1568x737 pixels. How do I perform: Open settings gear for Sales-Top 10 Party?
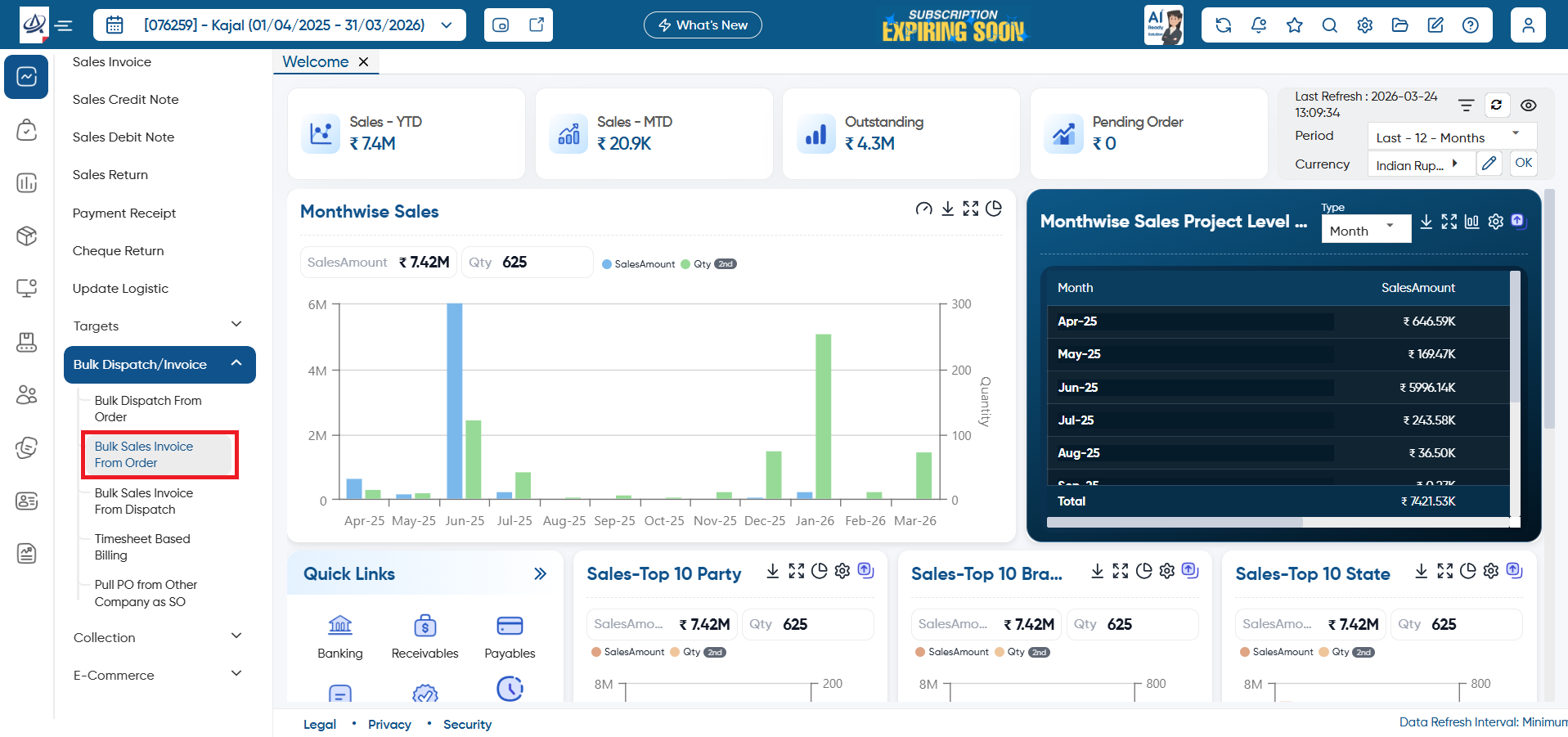coord(842,571)
